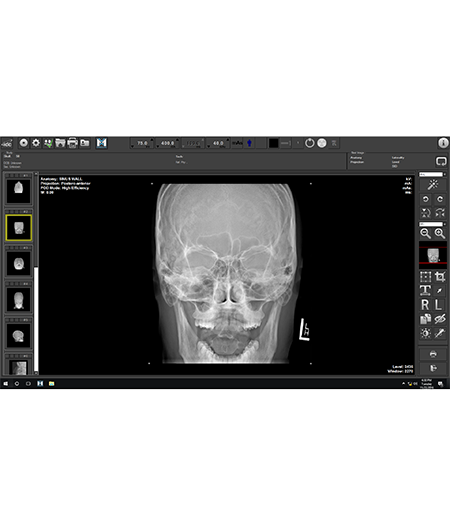450x525 pixels.
Task: Toggle the brightness contrast adjustment tool
Action: (426, 333)
